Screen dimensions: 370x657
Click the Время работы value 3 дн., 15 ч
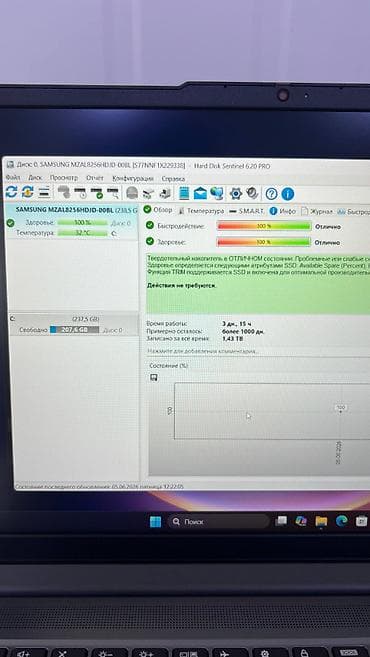point(236,324)
